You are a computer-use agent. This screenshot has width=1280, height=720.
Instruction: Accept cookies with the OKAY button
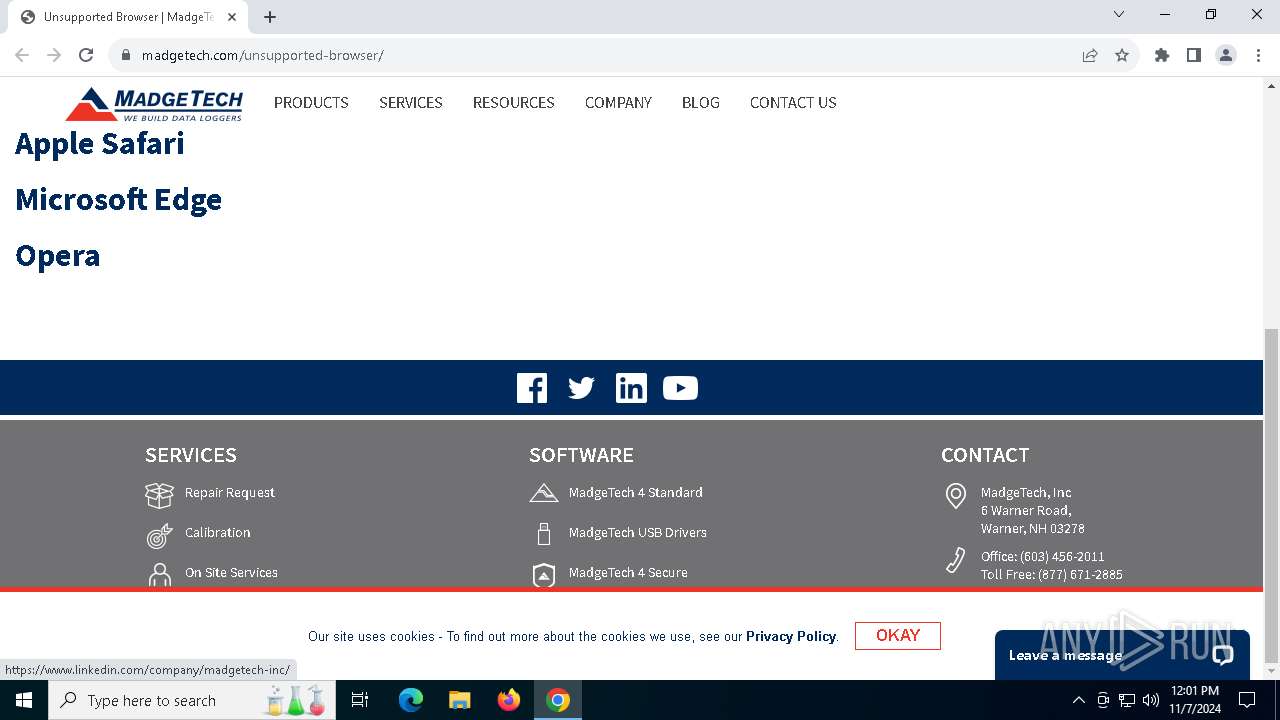tap(898, 636)
